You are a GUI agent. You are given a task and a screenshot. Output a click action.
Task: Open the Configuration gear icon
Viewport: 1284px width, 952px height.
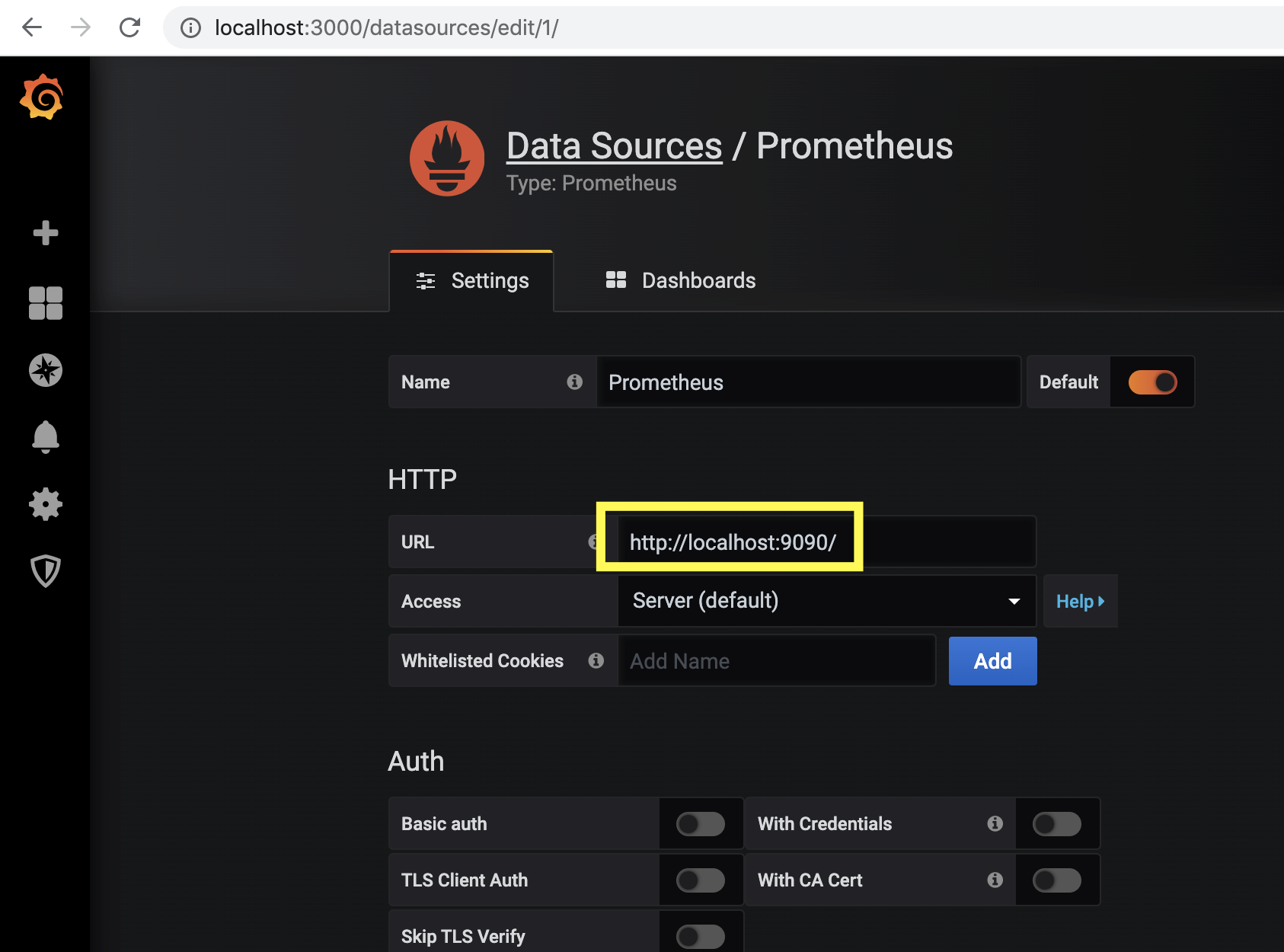46,503
